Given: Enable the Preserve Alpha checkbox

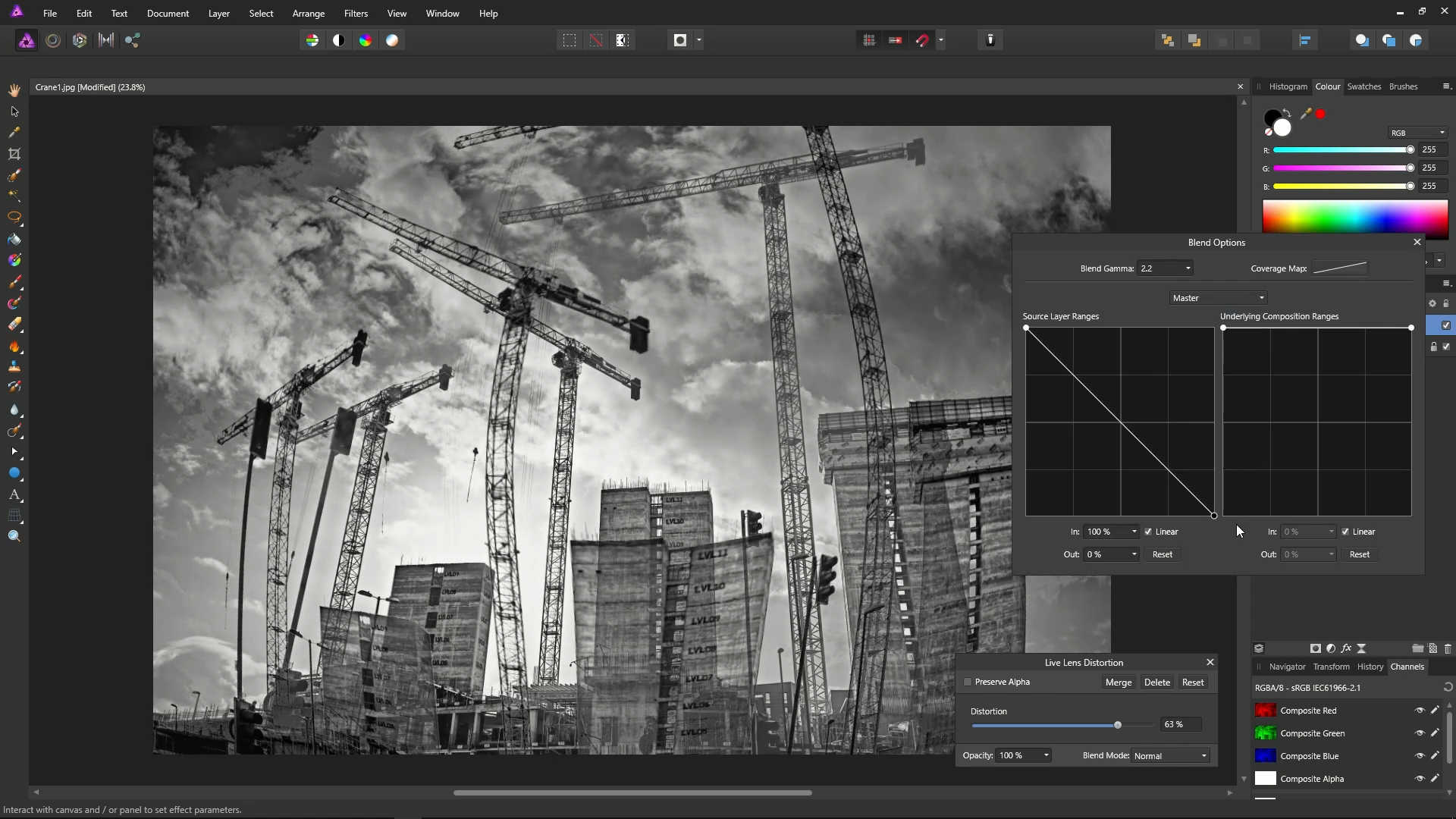Looking at the screenshot, I should 968,682.
